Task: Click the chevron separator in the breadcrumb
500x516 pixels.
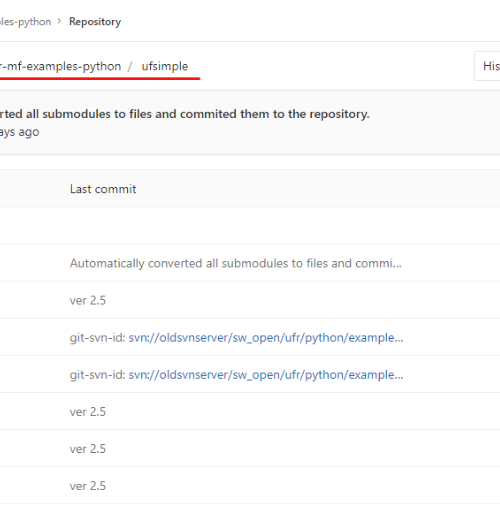Action: tap(60, 21)
